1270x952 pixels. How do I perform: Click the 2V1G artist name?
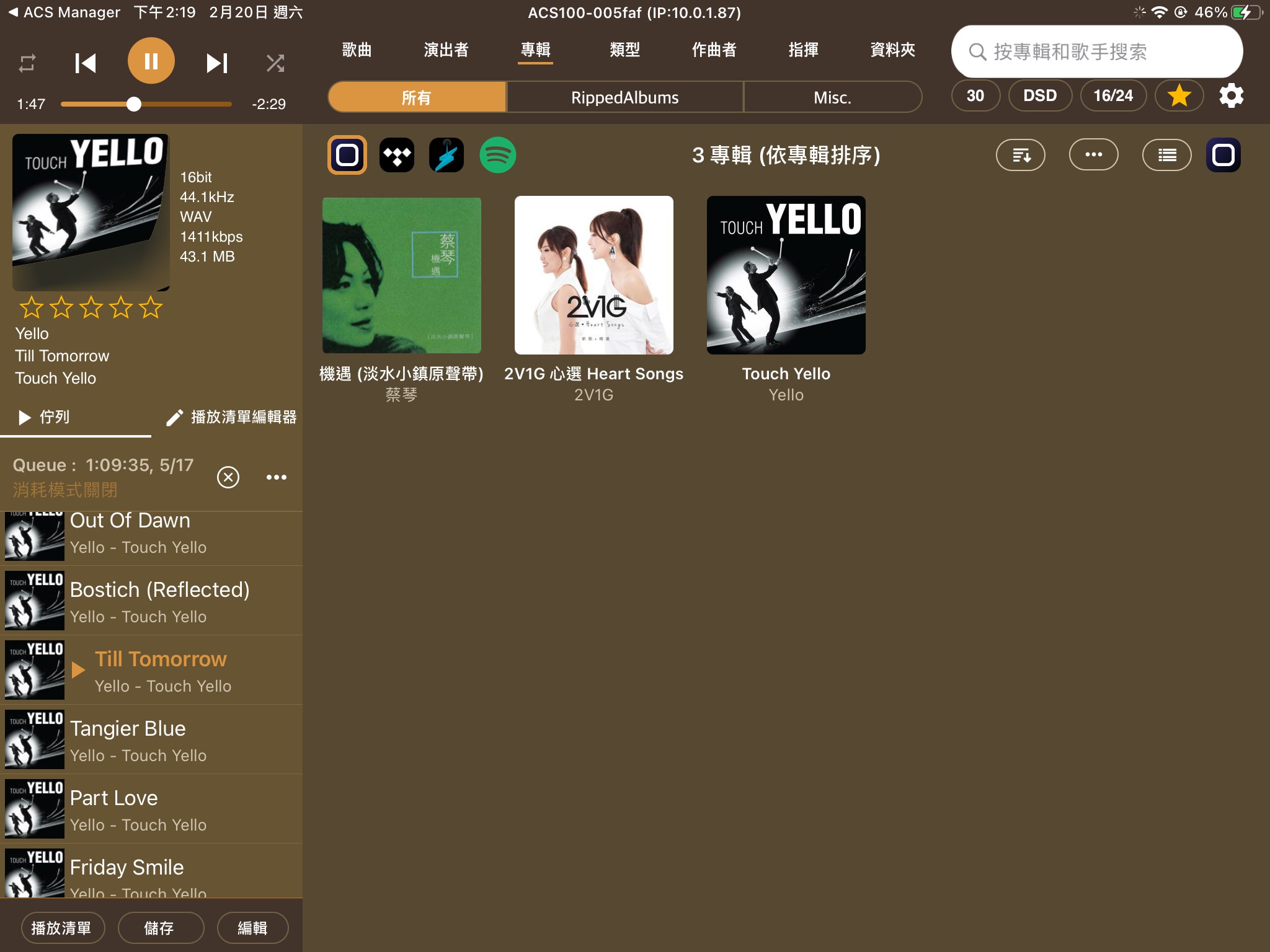594,395
